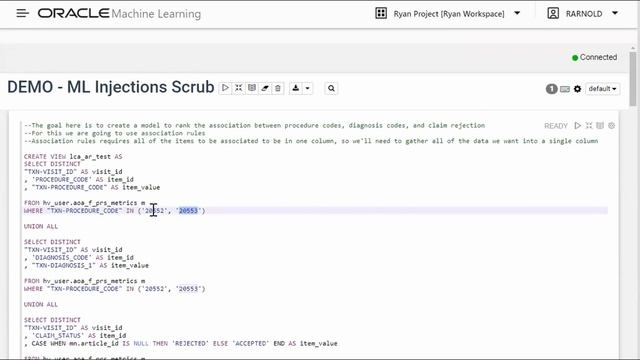Open the default view mode dropdown
The height and width of the screenshot is (360, 640).
click(x=602, y=89)
